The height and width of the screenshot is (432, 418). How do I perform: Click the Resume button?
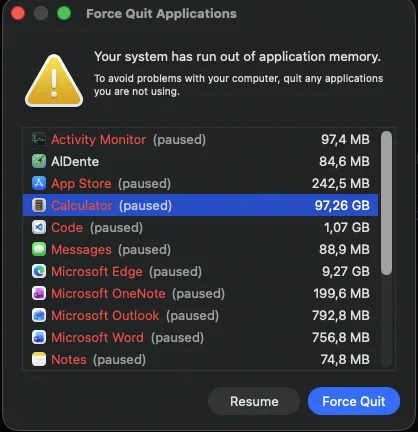[254, 401]
